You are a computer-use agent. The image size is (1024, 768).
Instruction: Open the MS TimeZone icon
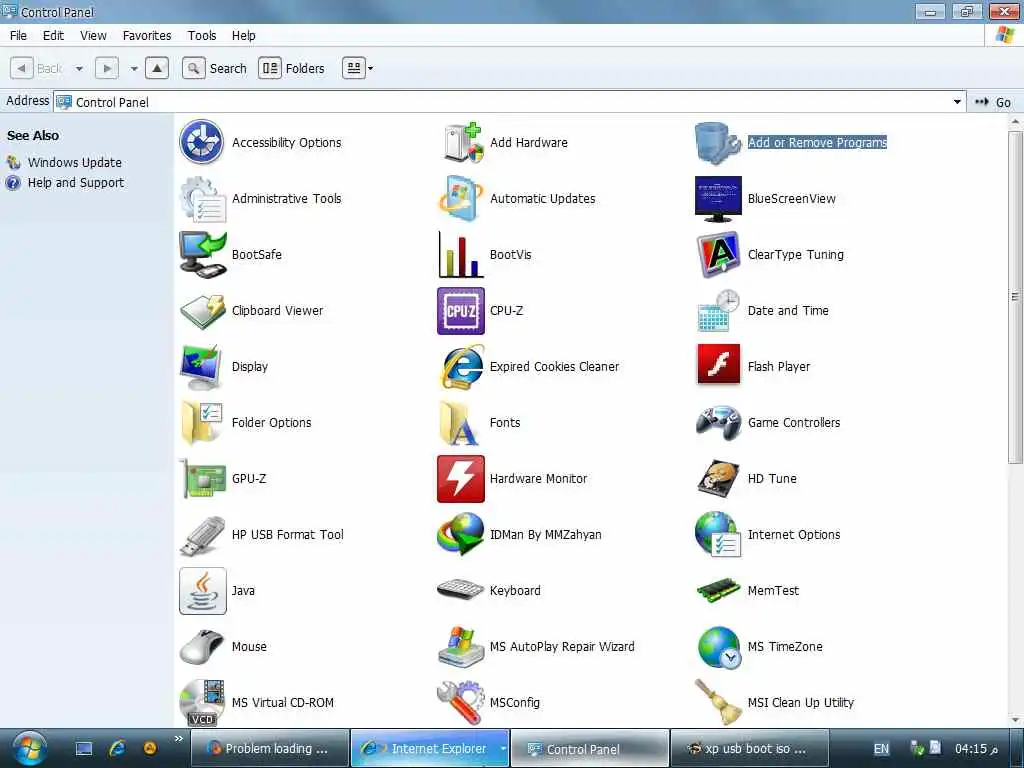(x=719, y=647)
